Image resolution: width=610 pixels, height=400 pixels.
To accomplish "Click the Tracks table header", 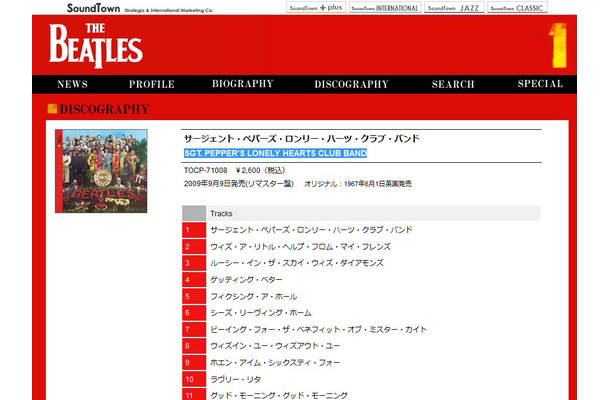I will coord(361,214).
